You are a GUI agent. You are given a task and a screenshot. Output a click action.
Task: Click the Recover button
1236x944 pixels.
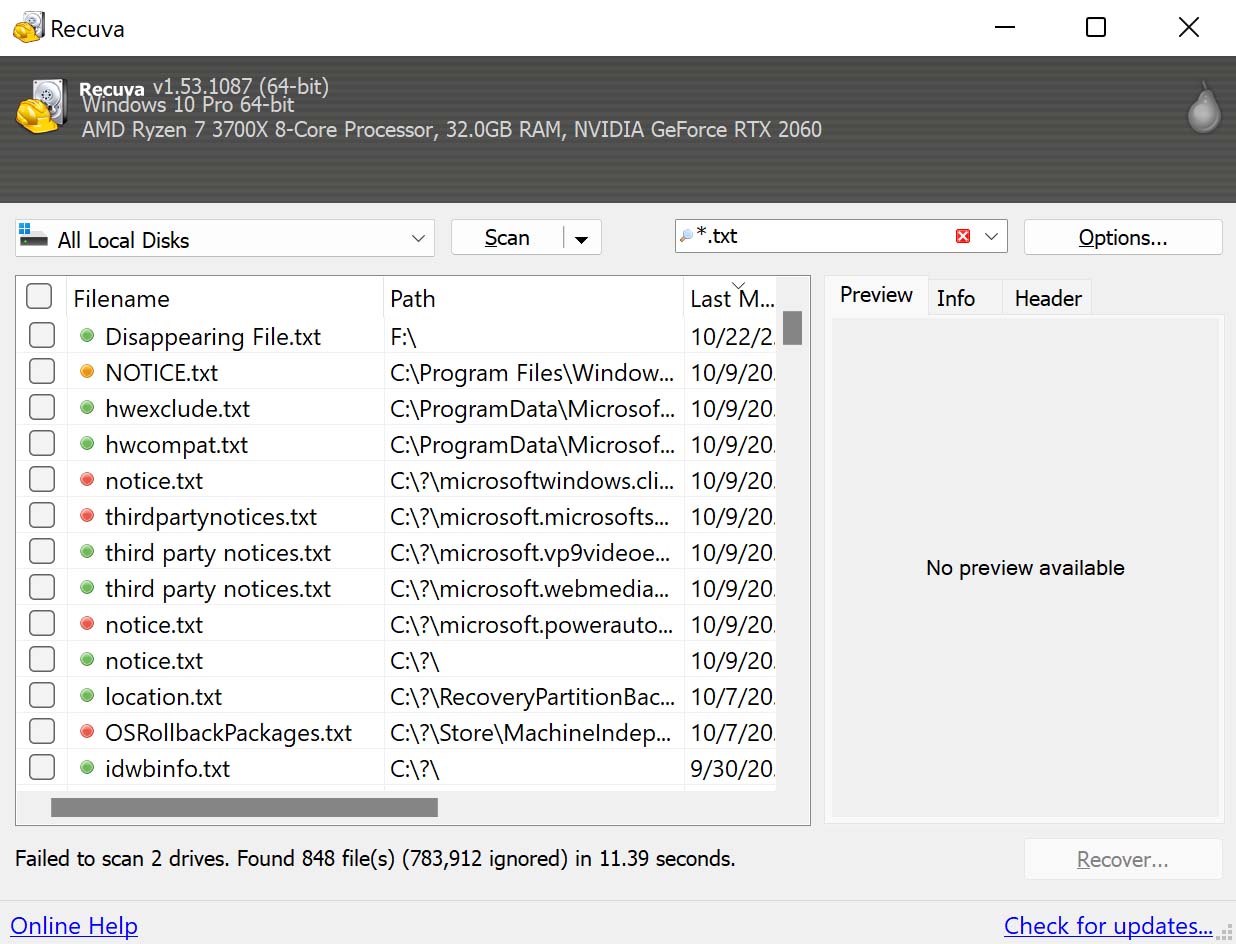1123,859
